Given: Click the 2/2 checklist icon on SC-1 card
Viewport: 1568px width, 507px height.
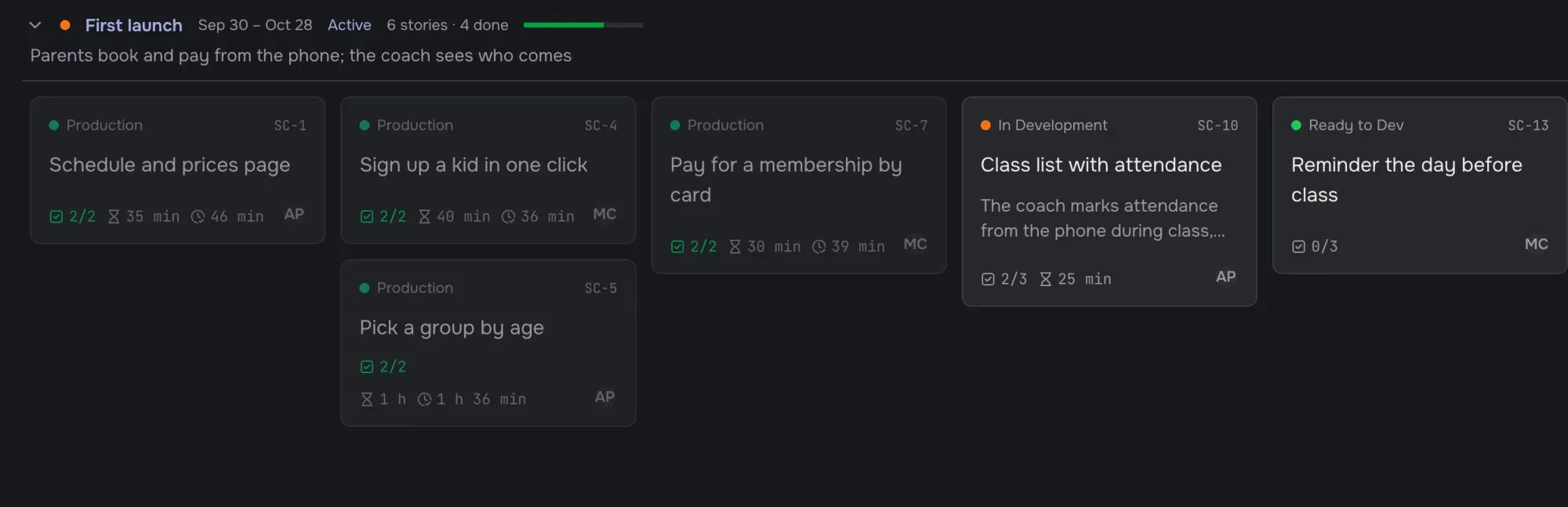Looking at the screenshot, I should pos(56,216).
